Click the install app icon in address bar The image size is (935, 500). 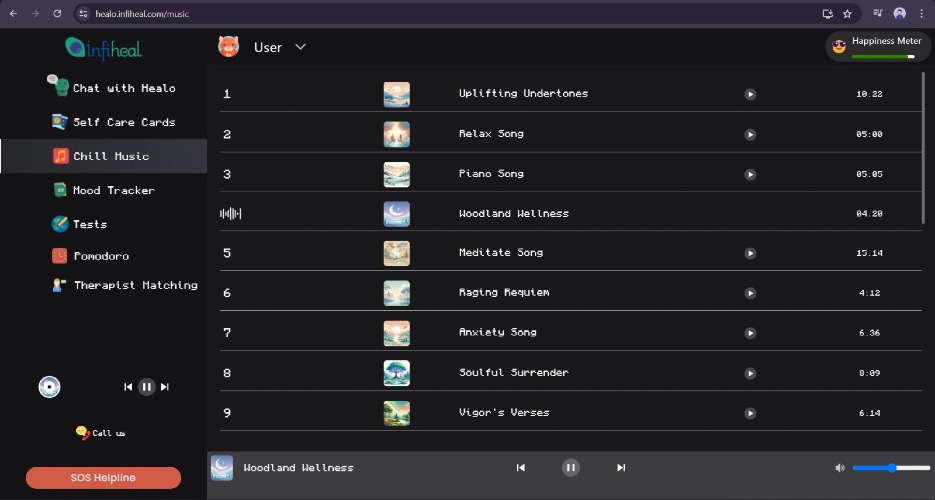pos(828,14)
